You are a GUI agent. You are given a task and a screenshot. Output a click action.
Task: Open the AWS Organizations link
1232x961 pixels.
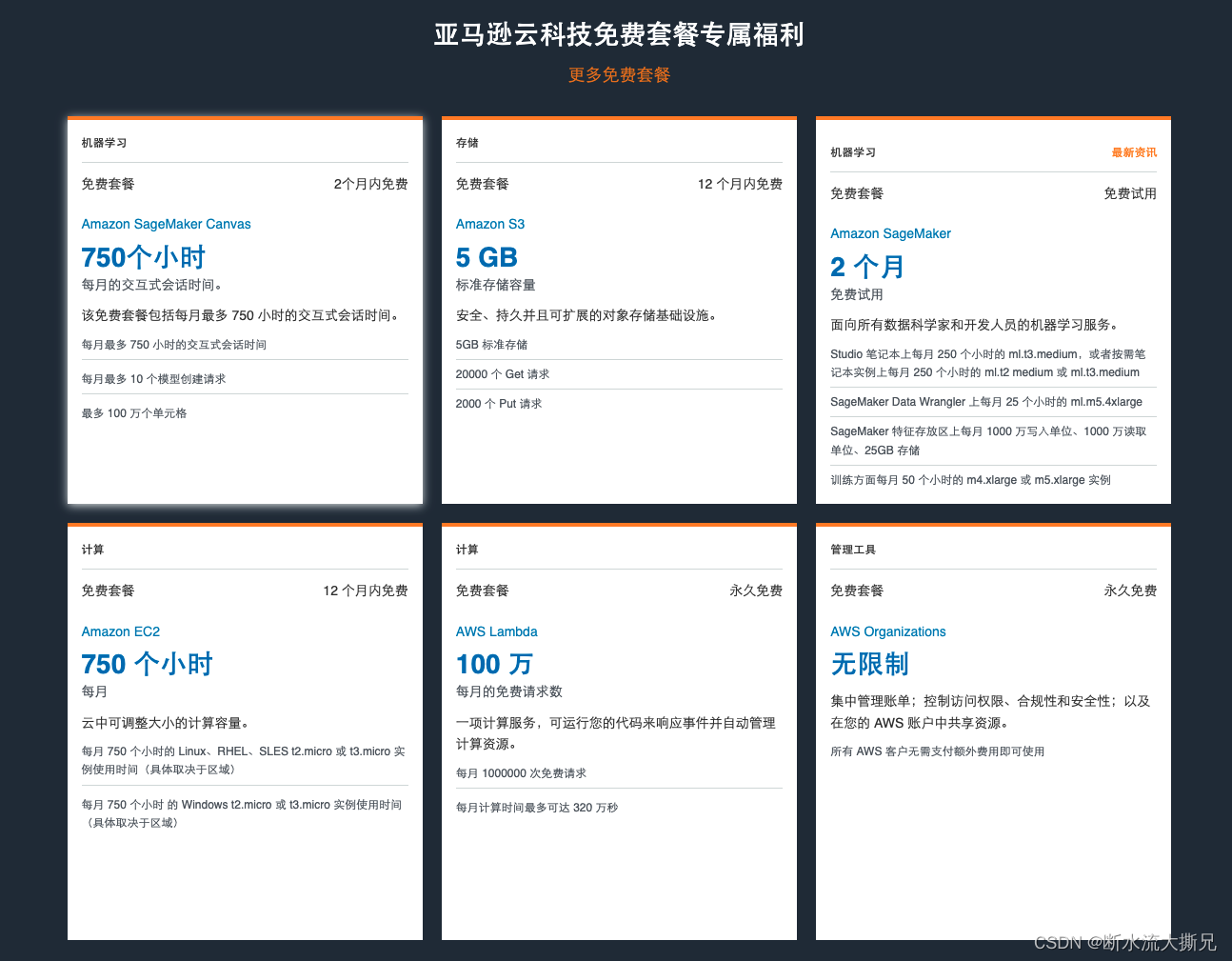[x=887, y=631]
